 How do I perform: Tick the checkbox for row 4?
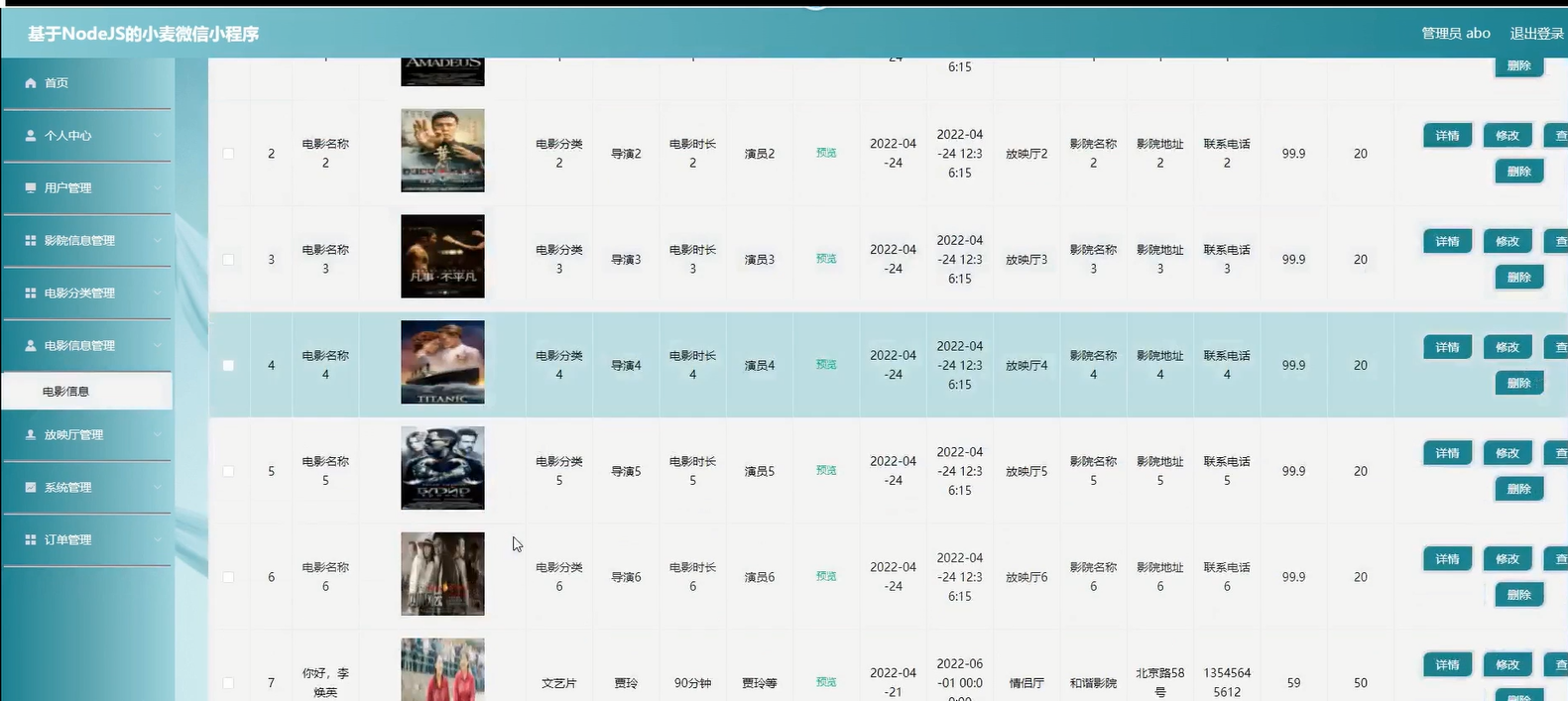pyautogui.click(x=228, y=366)
